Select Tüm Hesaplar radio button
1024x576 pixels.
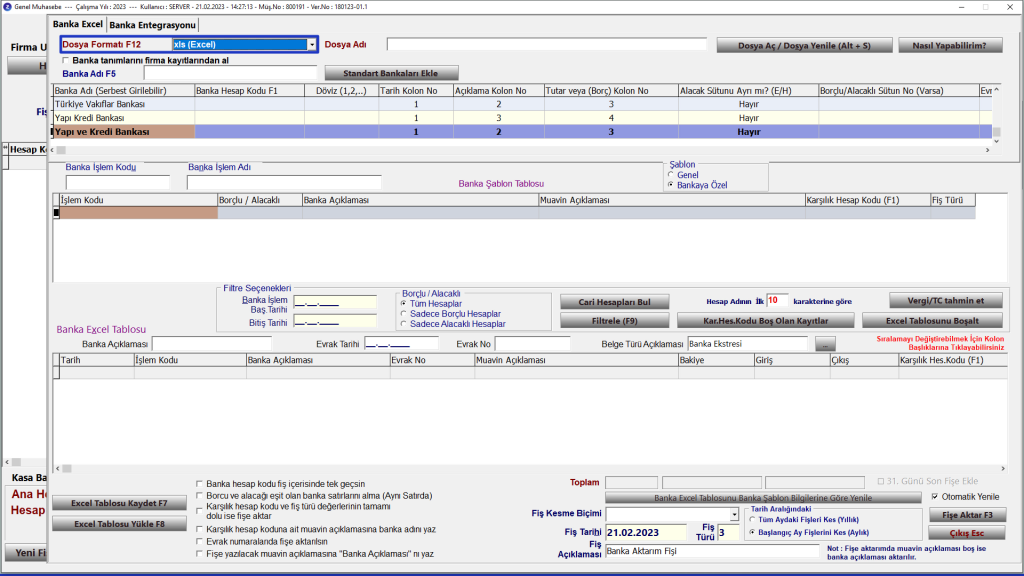tap(404, 304)
